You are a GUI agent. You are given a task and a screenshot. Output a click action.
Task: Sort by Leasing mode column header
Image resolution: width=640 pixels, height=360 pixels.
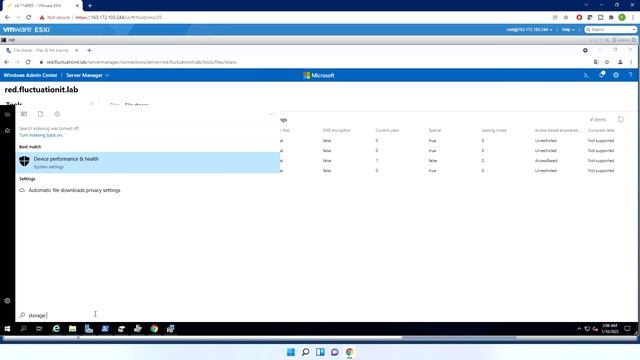pos(494,130)
